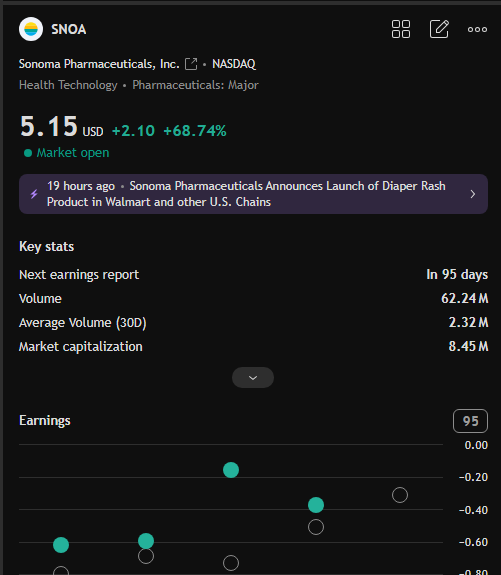Viewport: 501px width, 575px height.
Task: Click the hollow estimate dot for the upcoming quarter
Action: 400,495
